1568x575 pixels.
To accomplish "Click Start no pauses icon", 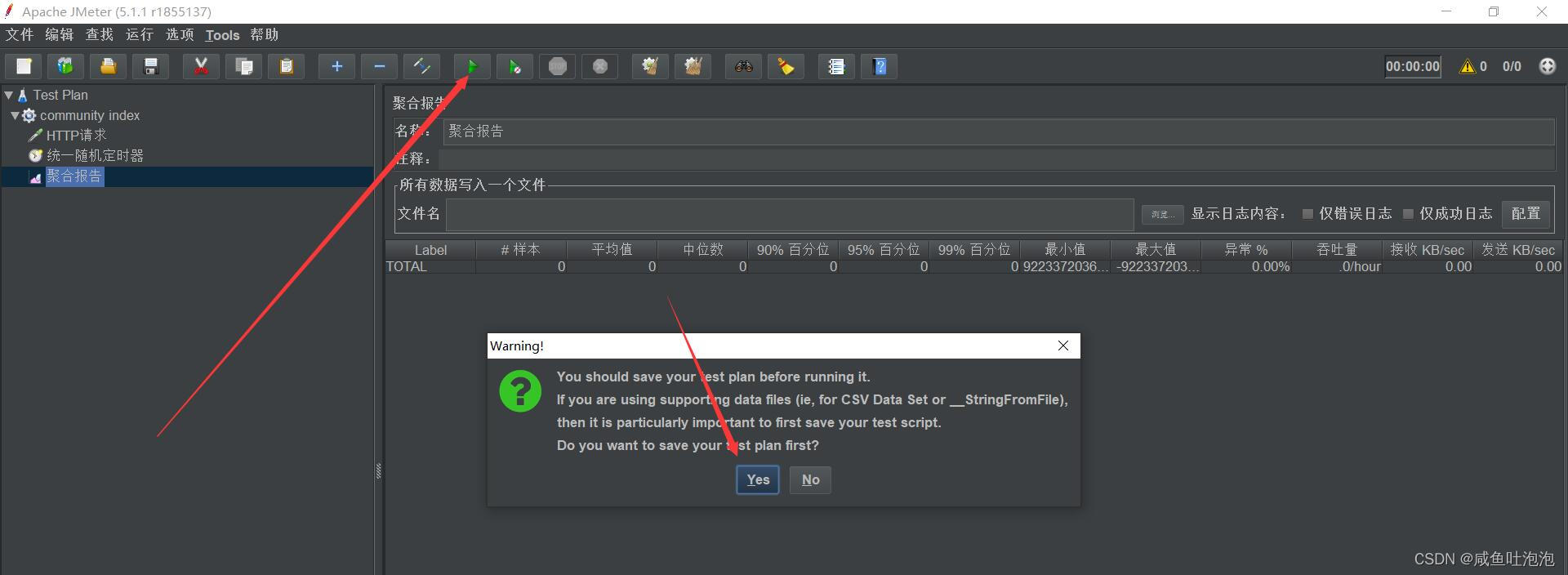I will (x=514, y=66).
